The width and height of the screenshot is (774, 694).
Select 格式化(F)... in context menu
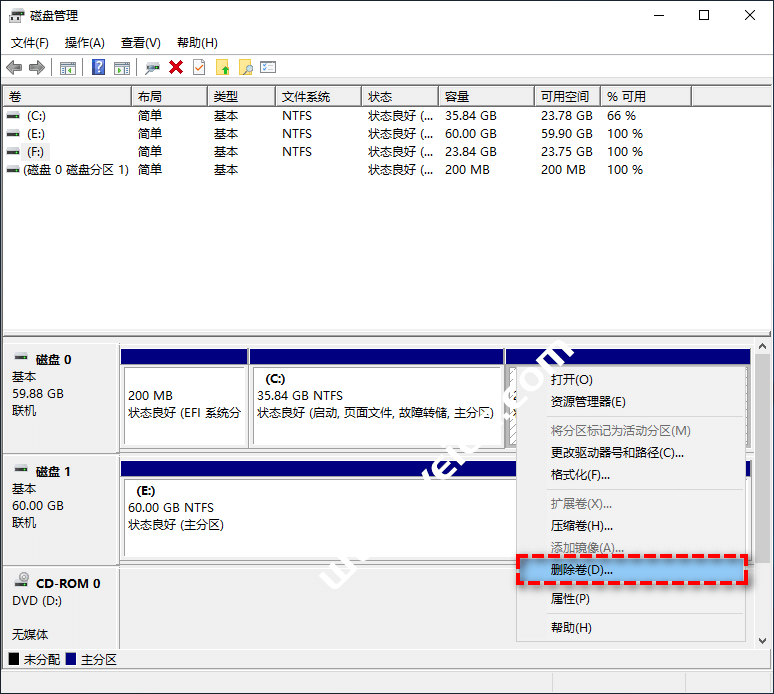580,475
